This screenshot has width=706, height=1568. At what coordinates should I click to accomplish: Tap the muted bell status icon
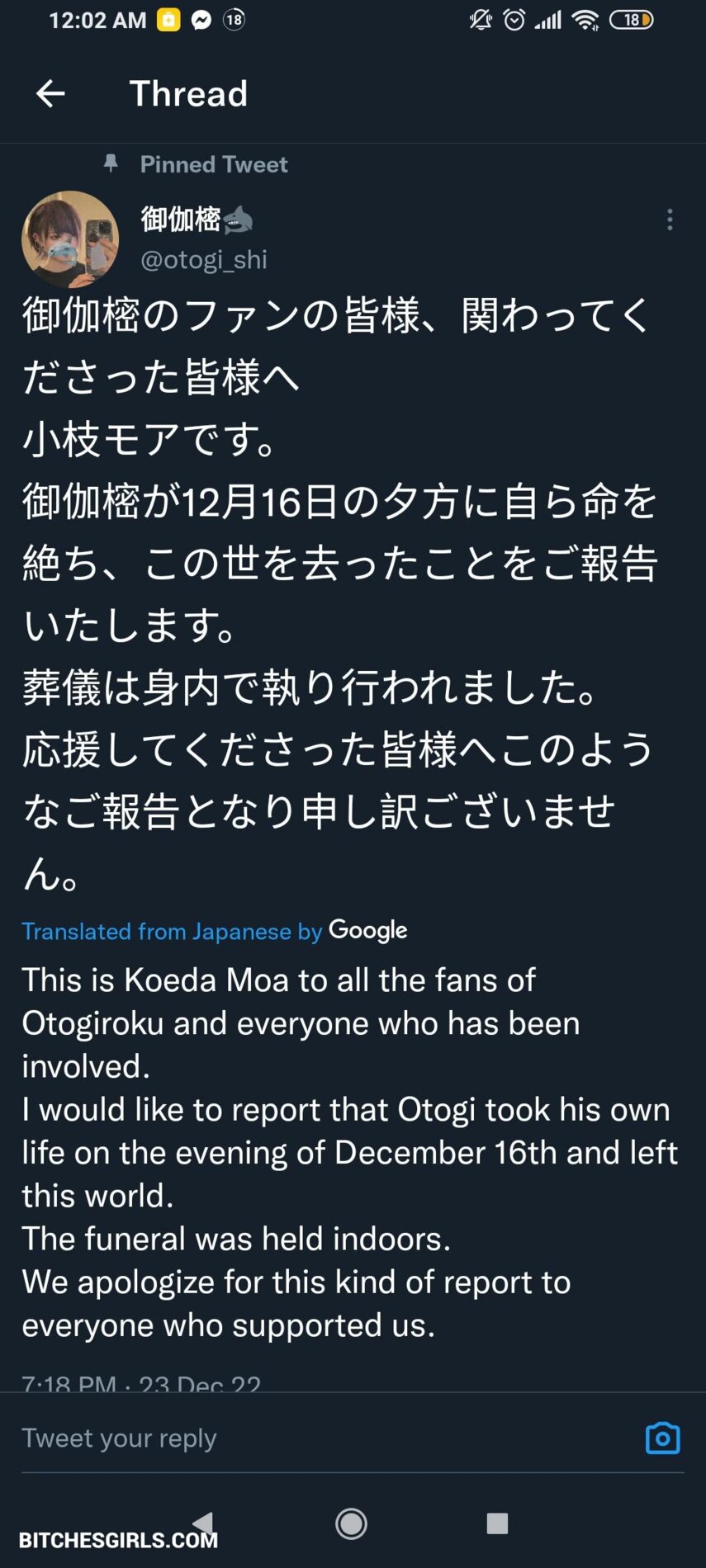click(x=481, y=20)
